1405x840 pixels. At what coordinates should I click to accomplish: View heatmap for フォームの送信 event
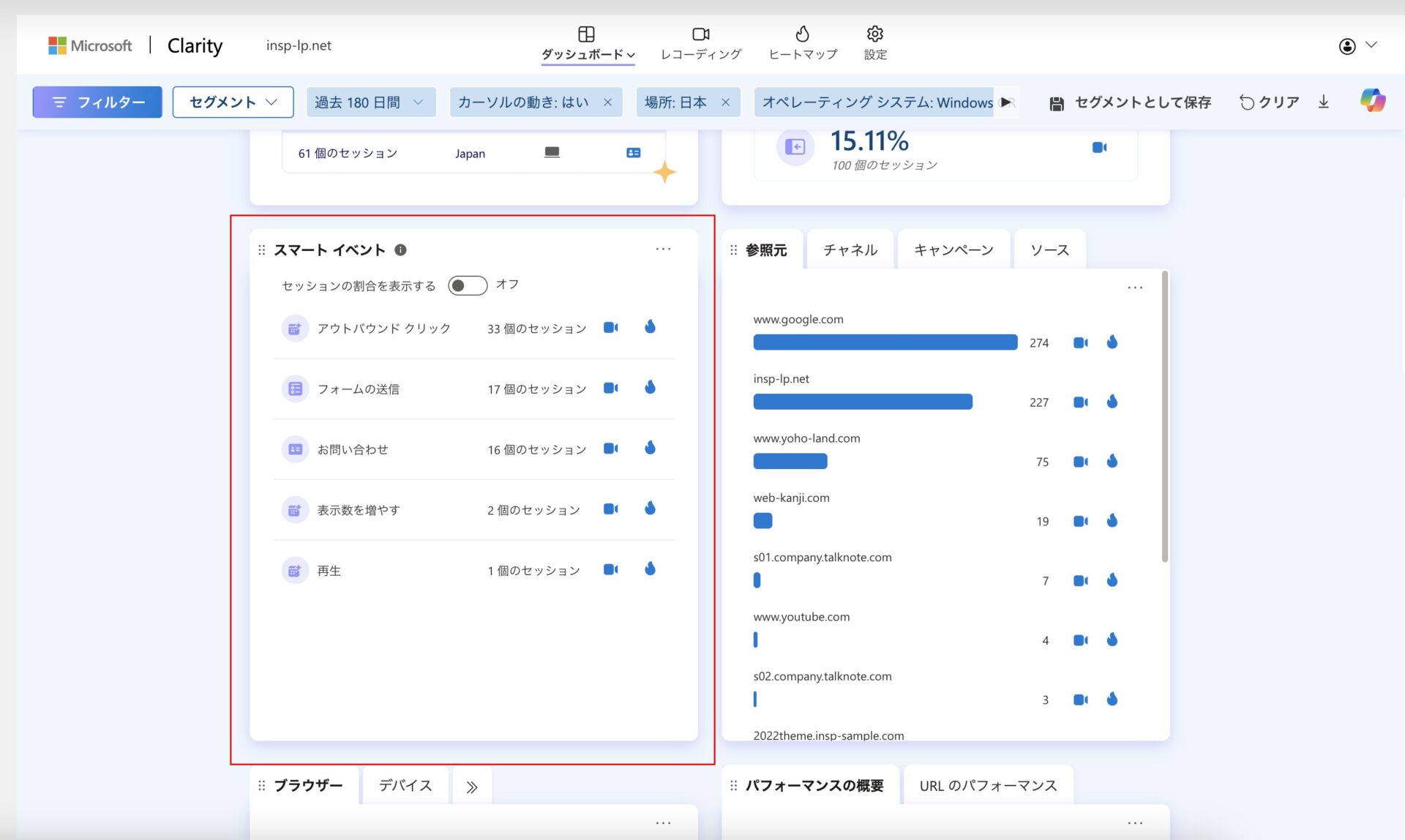pyautogui.click(x=650, y=388)
